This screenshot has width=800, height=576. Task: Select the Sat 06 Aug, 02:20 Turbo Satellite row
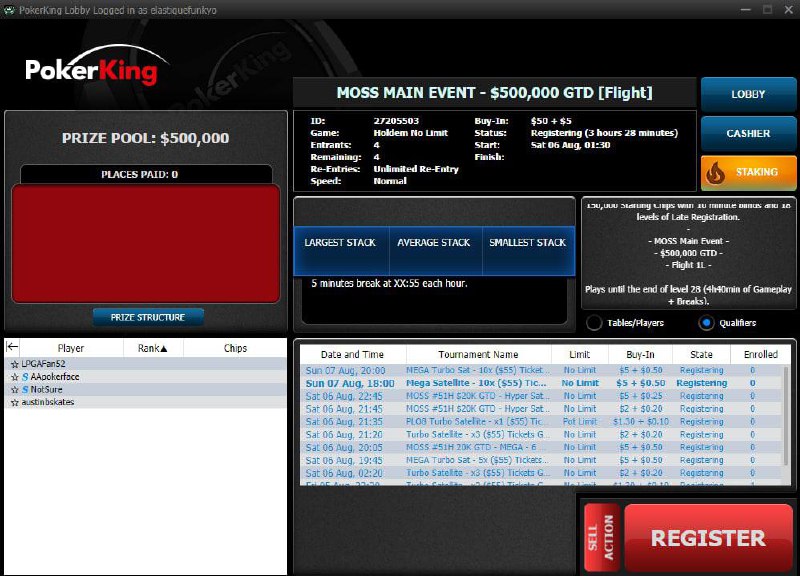(542, 473)
